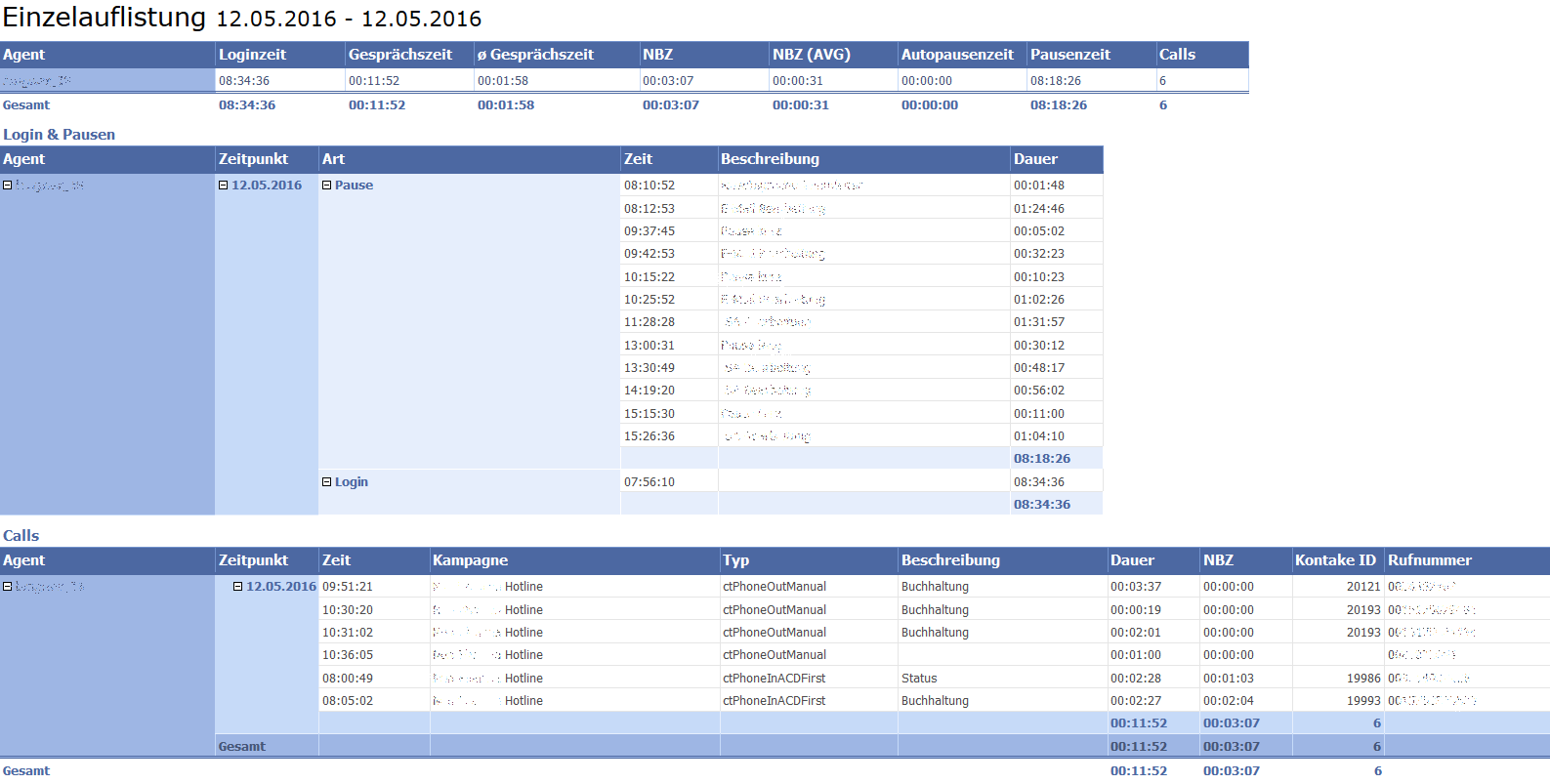Select the Login & Pausen section title
The width and height of the screenshot is (1550, 784).
click(x=59, y=135)
